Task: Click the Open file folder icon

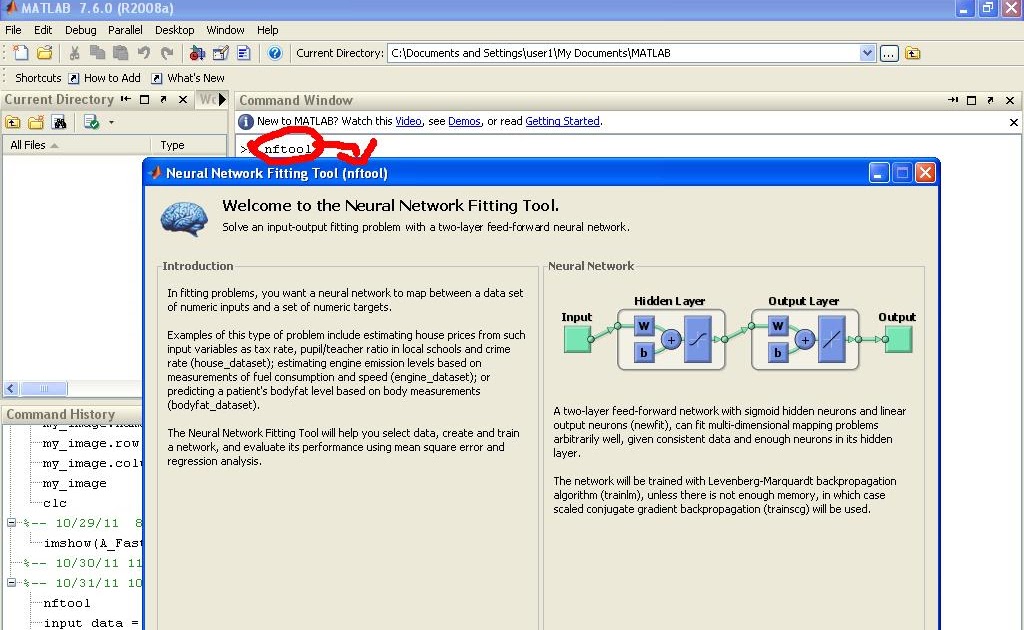Action: click(x=44, y=53)
